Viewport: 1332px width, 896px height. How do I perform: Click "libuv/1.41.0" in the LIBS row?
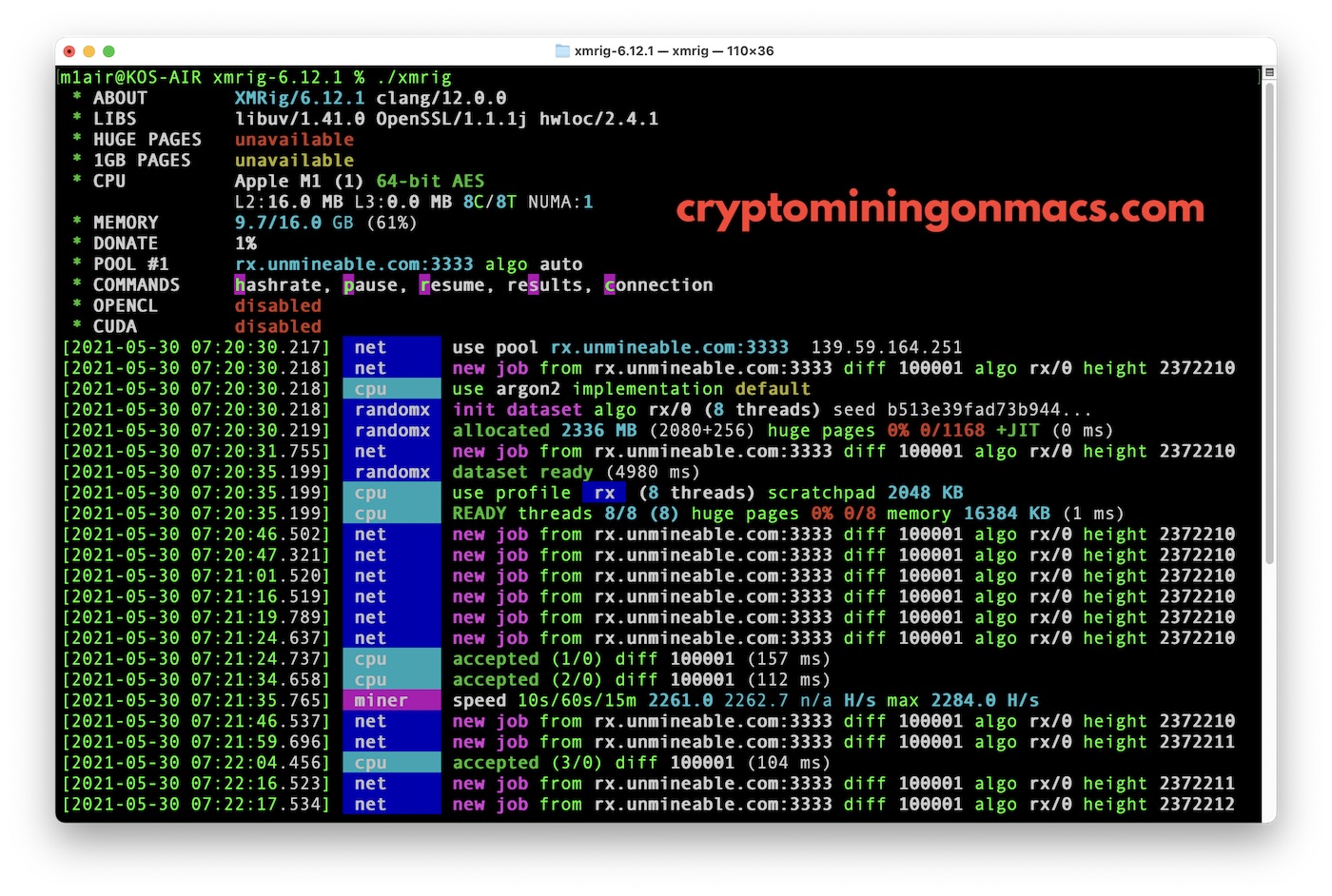(x=300, y=119)
